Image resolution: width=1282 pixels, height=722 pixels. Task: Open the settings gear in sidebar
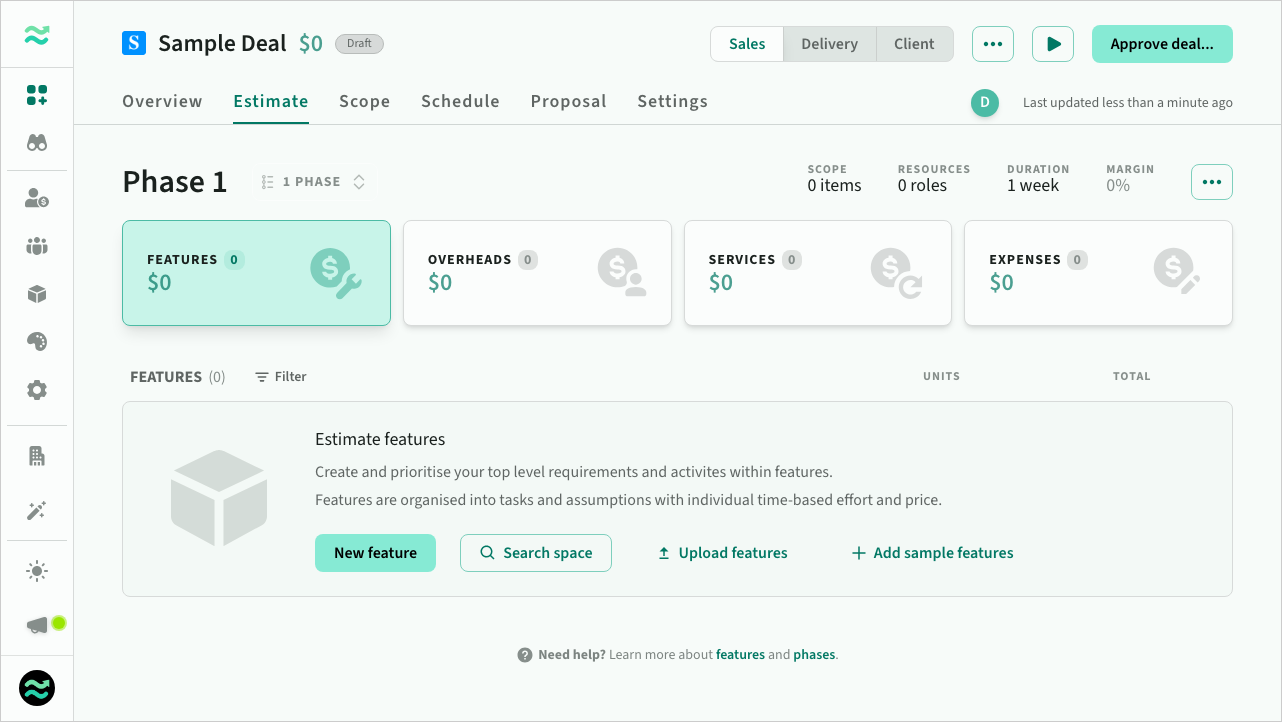click(x=37, y=390)
